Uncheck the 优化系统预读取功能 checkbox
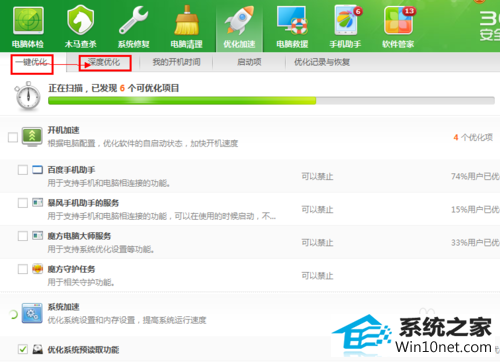 pyautogui.click(x=23, y=349)
